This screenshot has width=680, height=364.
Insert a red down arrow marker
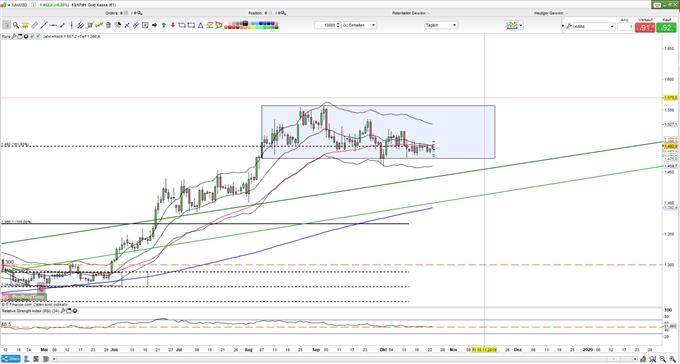(x=173, y=25)
